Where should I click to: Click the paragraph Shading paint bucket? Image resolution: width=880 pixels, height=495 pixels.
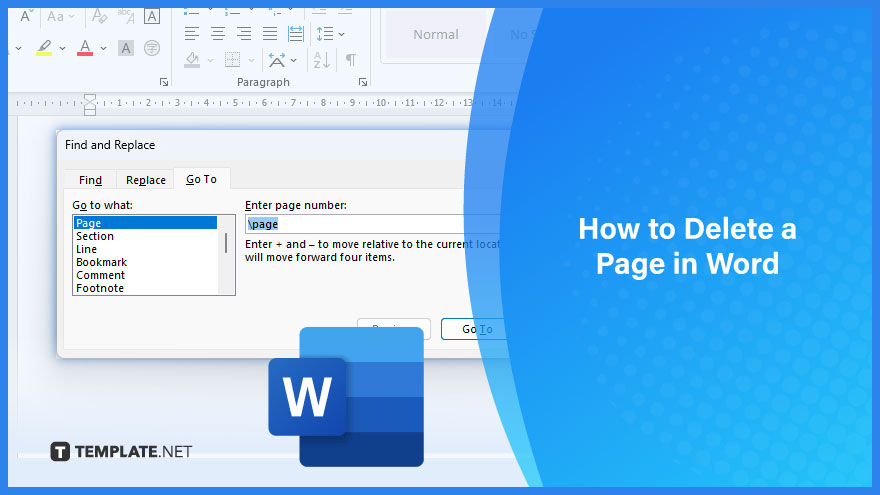[192, 59]
